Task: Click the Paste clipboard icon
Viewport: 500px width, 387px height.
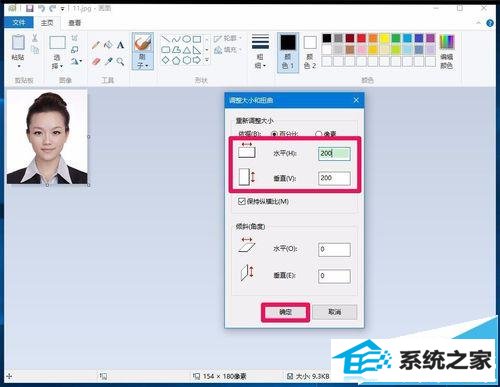Action: click(x=18, y=43)
